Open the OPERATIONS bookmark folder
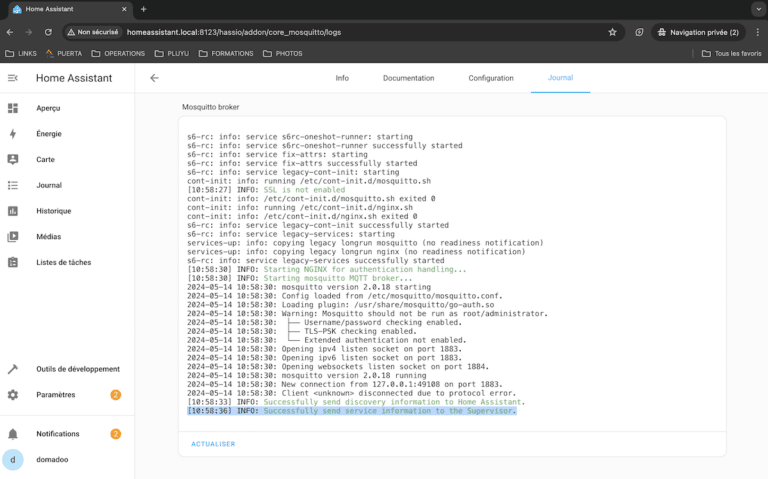768x479 pixels. coord(119,53)
